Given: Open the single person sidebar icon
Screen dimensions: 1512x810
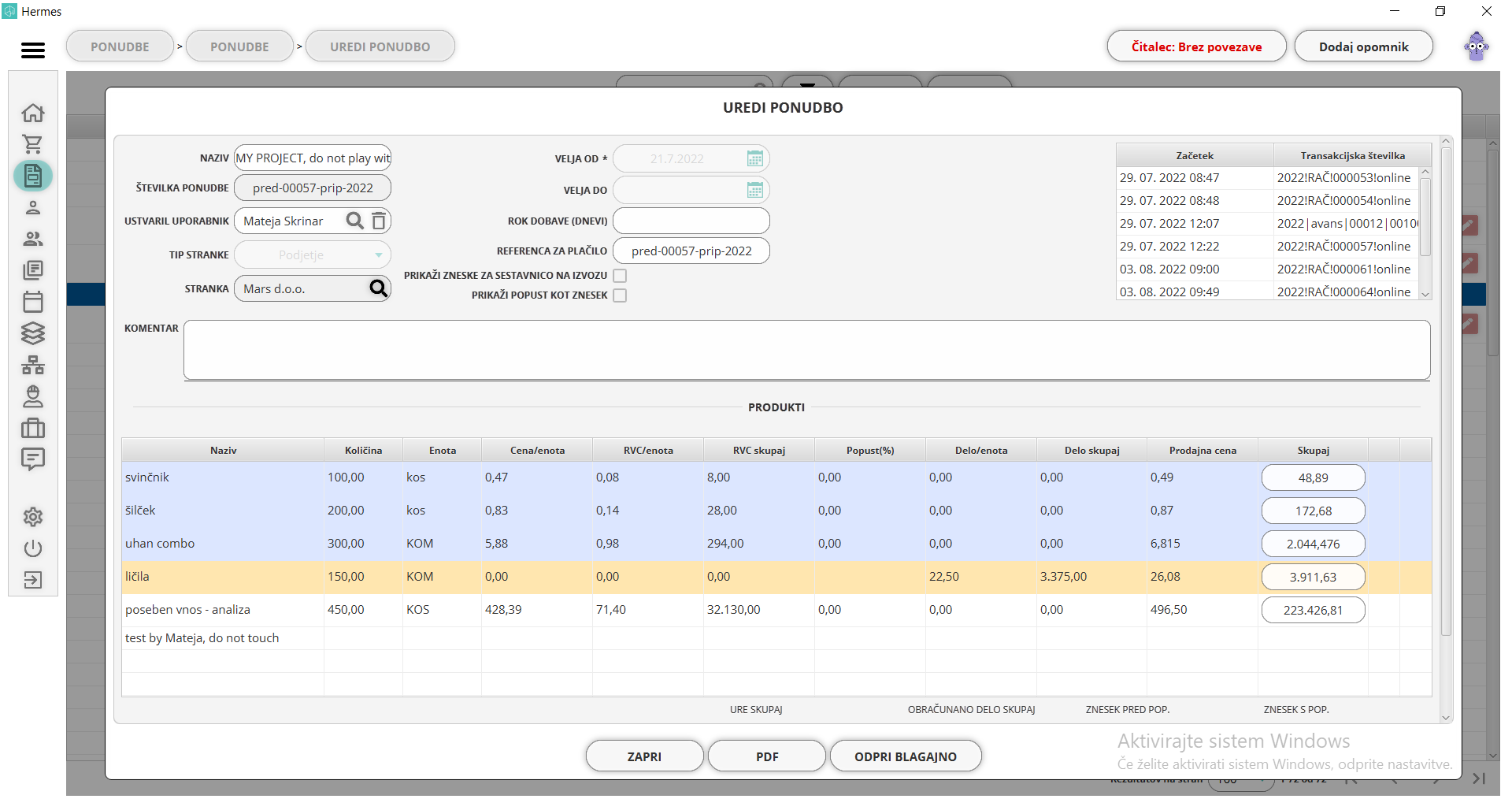Looking at the screenshot, I should tap(33, 207).
